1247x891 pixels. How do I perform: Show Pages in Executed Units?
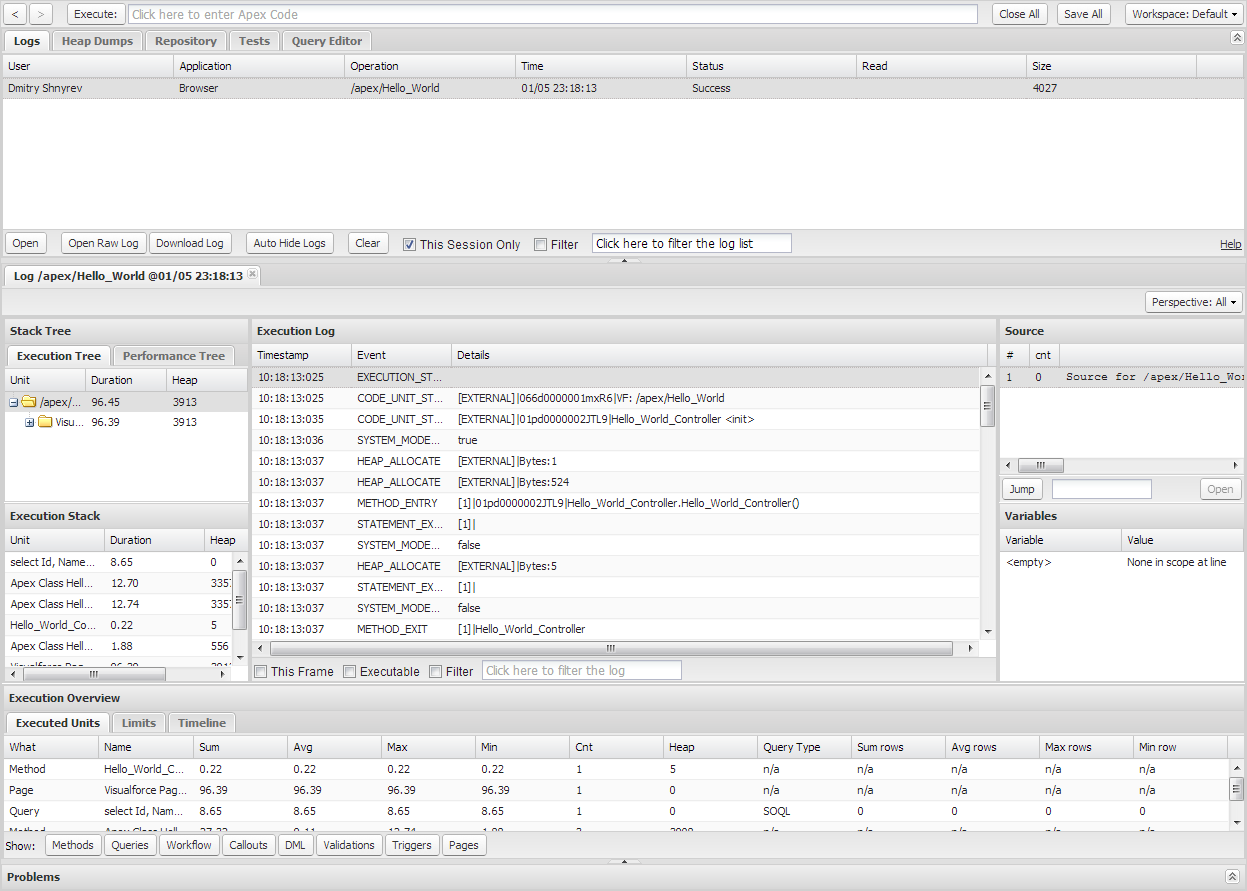pos(464,845)
